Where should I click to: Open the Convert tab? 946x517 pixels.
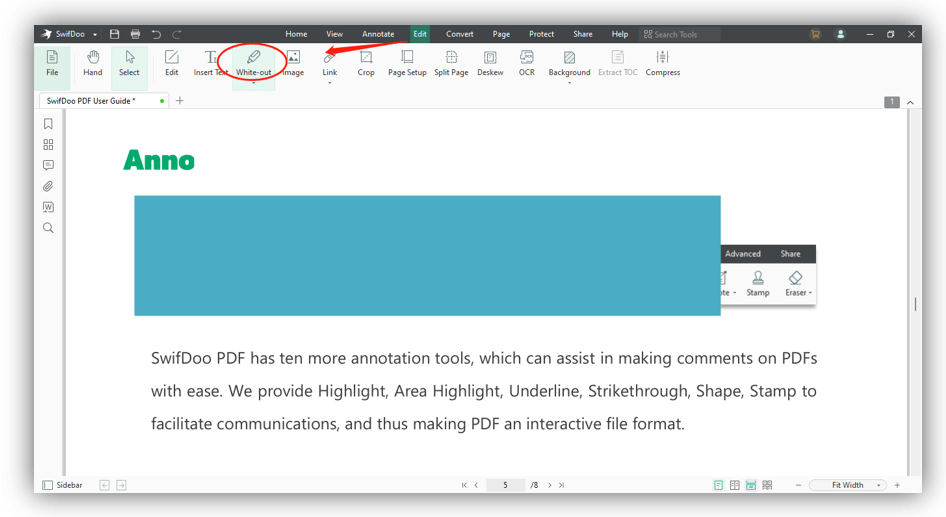pos(460,34)
